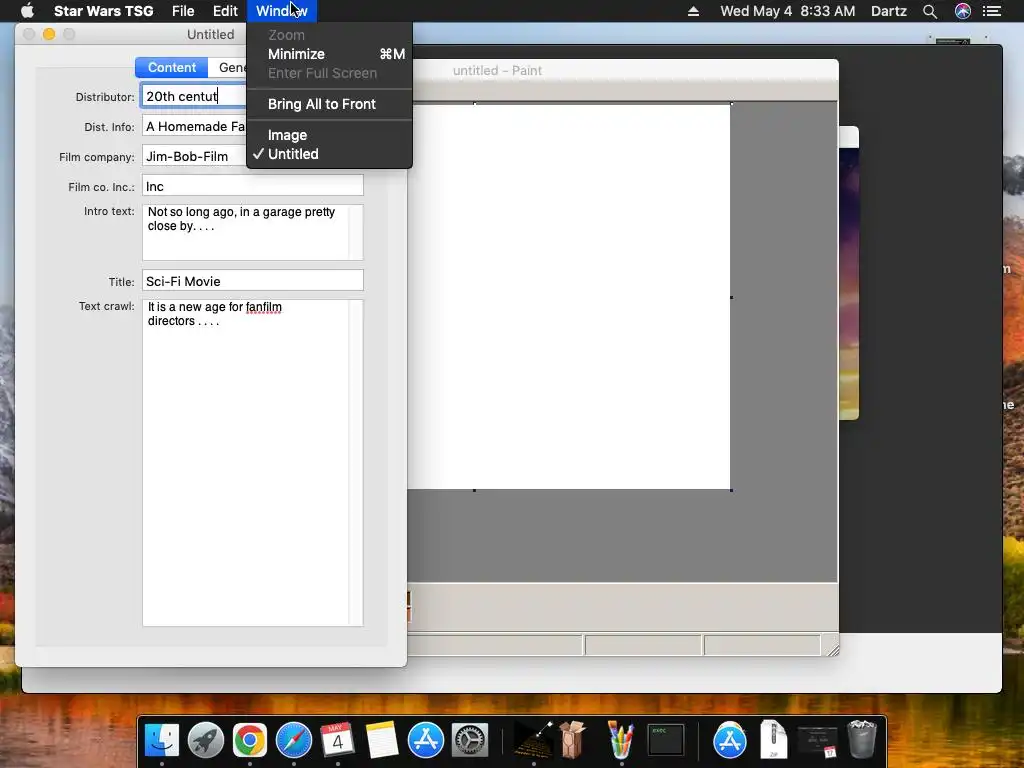
Task: Click in the Distributor text field
Action: [194, 96]
